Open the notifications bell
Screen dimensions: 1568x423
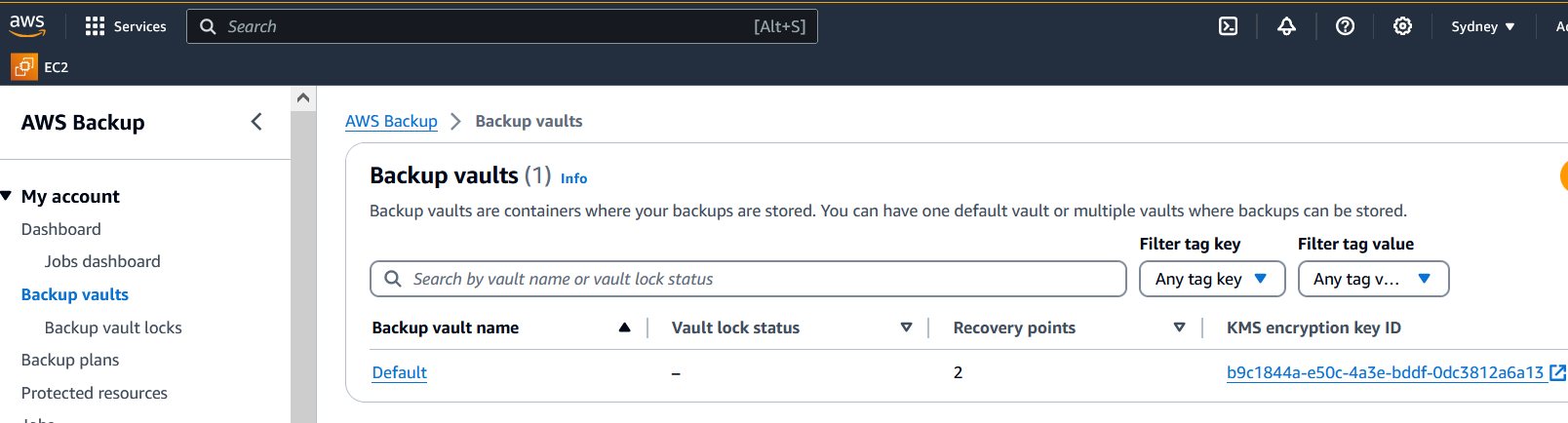(x=1287, y=26)
